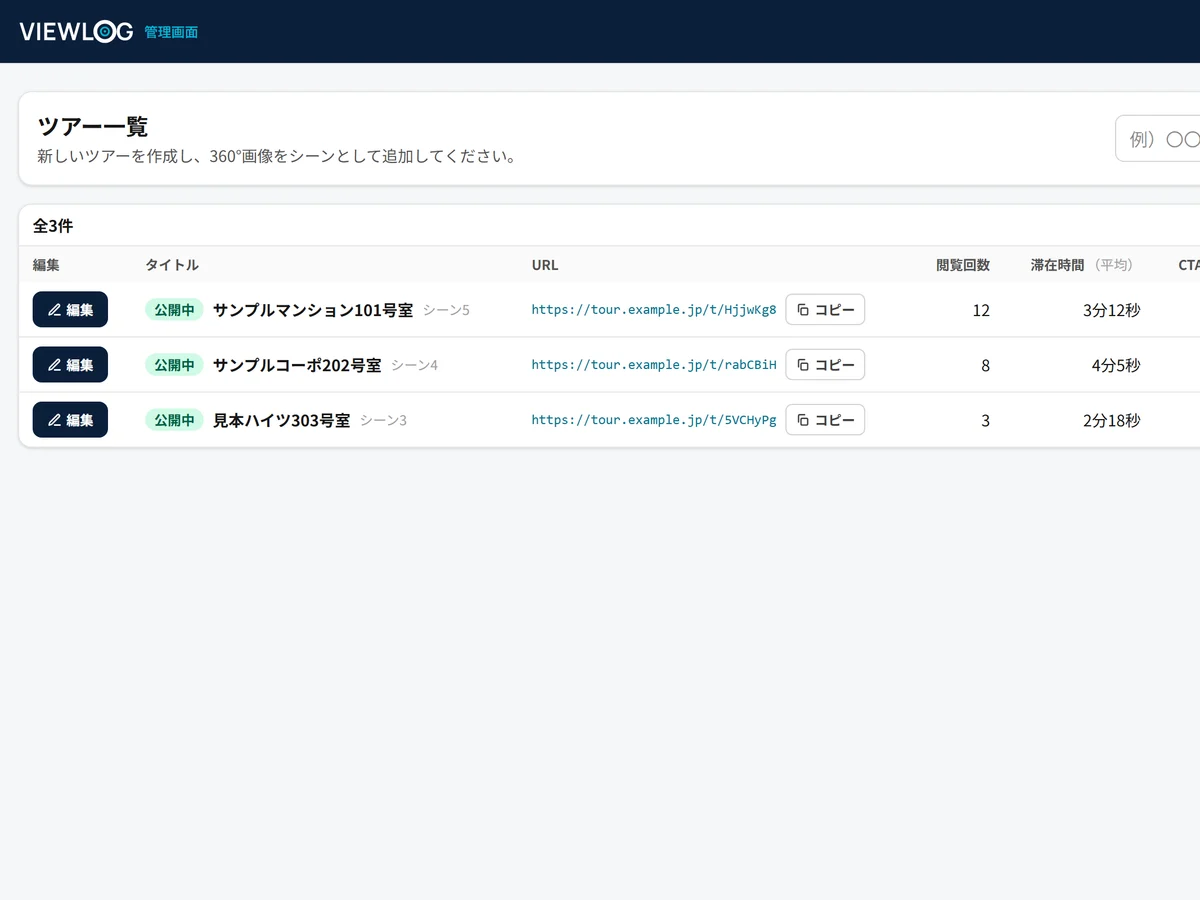Edit 見本ハイツ303号室 tour
Screen dimensions: 1200x900
tap(70, 420)
